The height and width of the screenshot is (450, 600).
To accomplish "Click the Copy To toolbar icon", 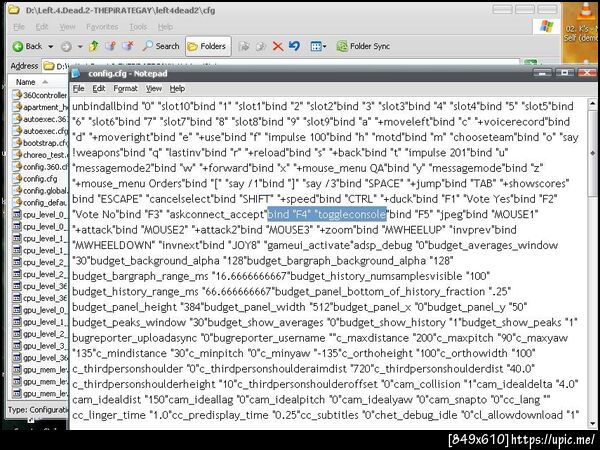I will pyautogui.click(x=261, y=47).
